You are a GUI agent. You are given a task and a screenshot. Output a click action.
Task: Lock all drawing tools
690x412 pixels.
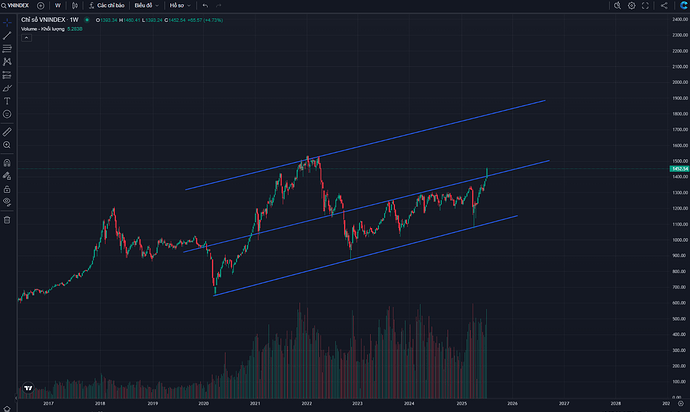pyautogui.click(x=7, y=189)
